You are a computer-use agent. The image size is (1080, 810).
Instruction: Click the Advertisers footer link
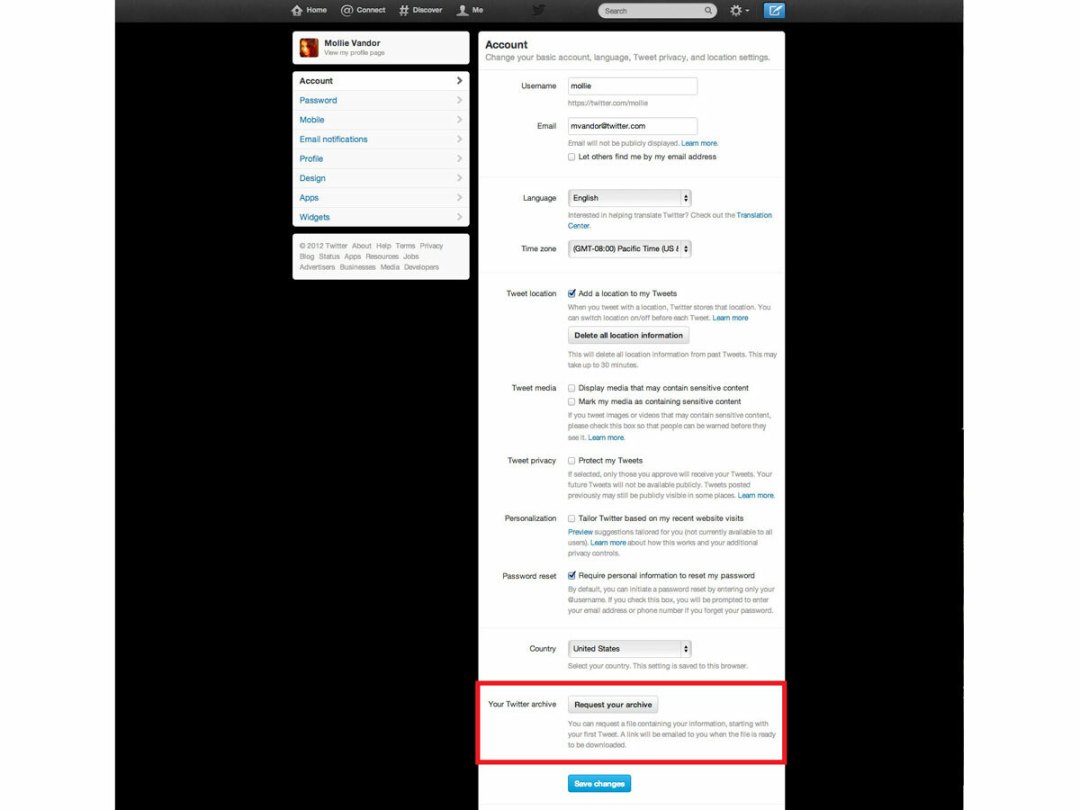[x=318, y=267]
